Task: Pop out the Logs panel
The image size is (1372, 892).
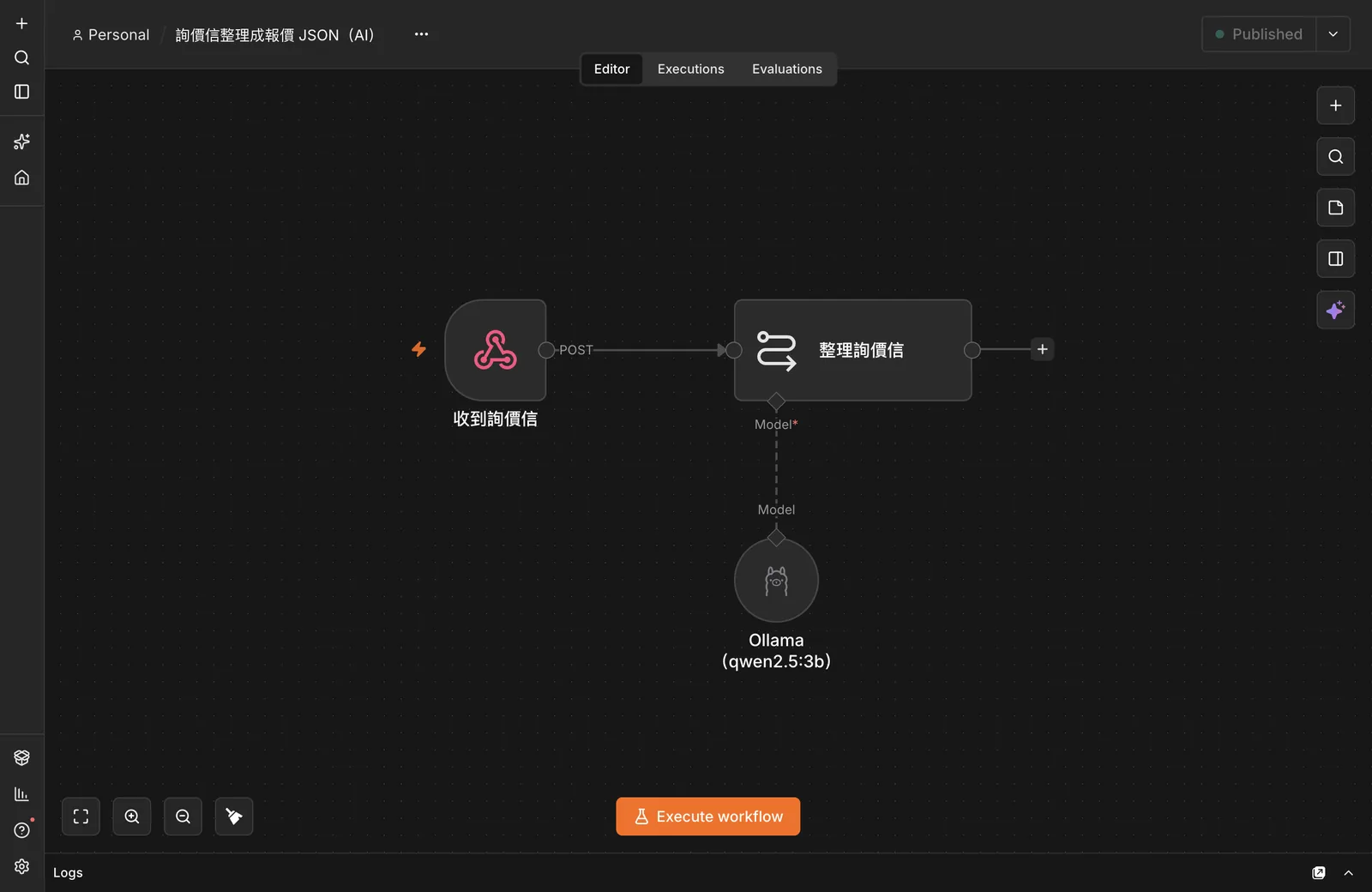Action: (x=1319, y=873)
